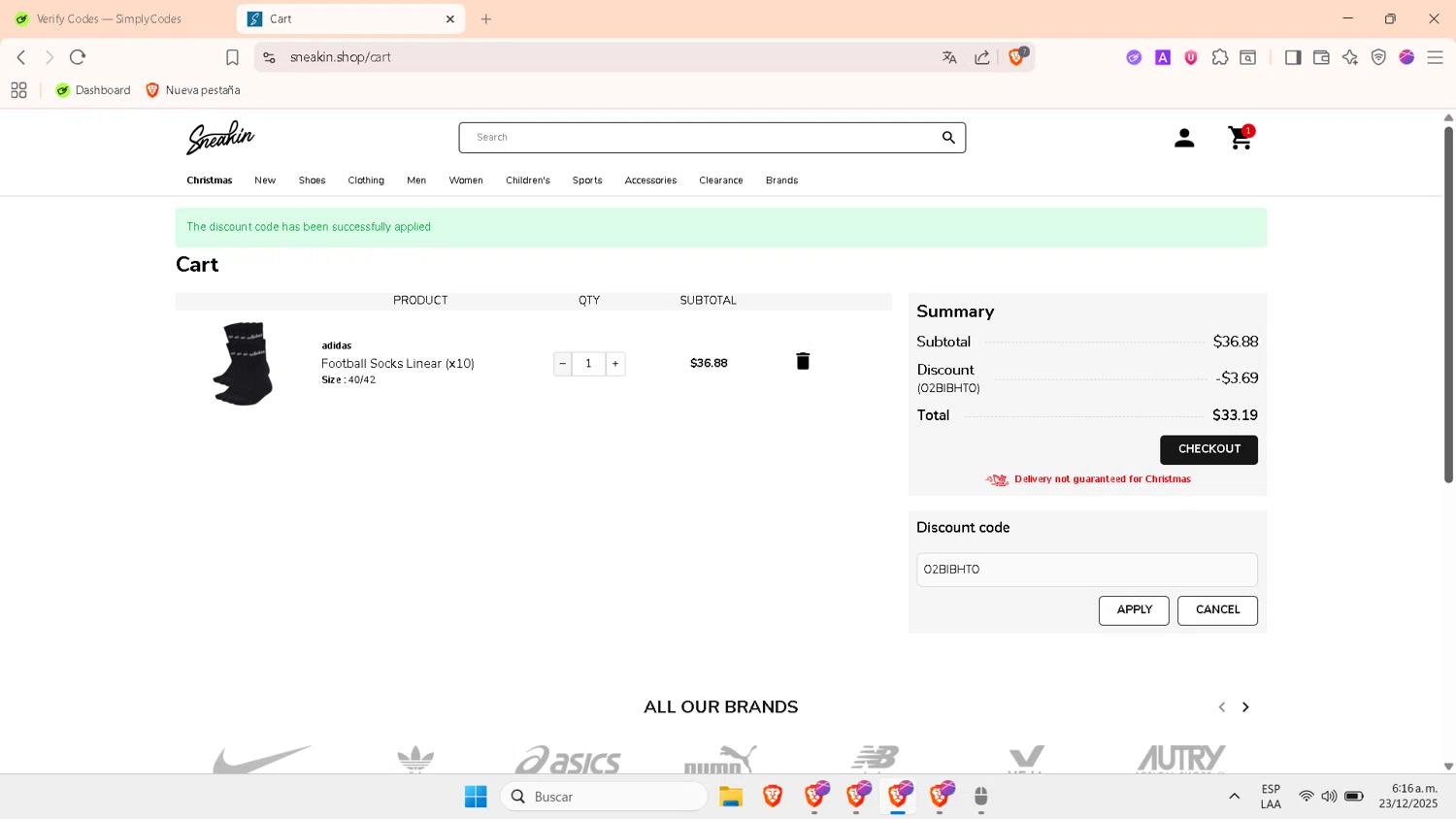The image size is (1456, 819).
Task: Open the volume tray icon
Action: pos(1329,797)
